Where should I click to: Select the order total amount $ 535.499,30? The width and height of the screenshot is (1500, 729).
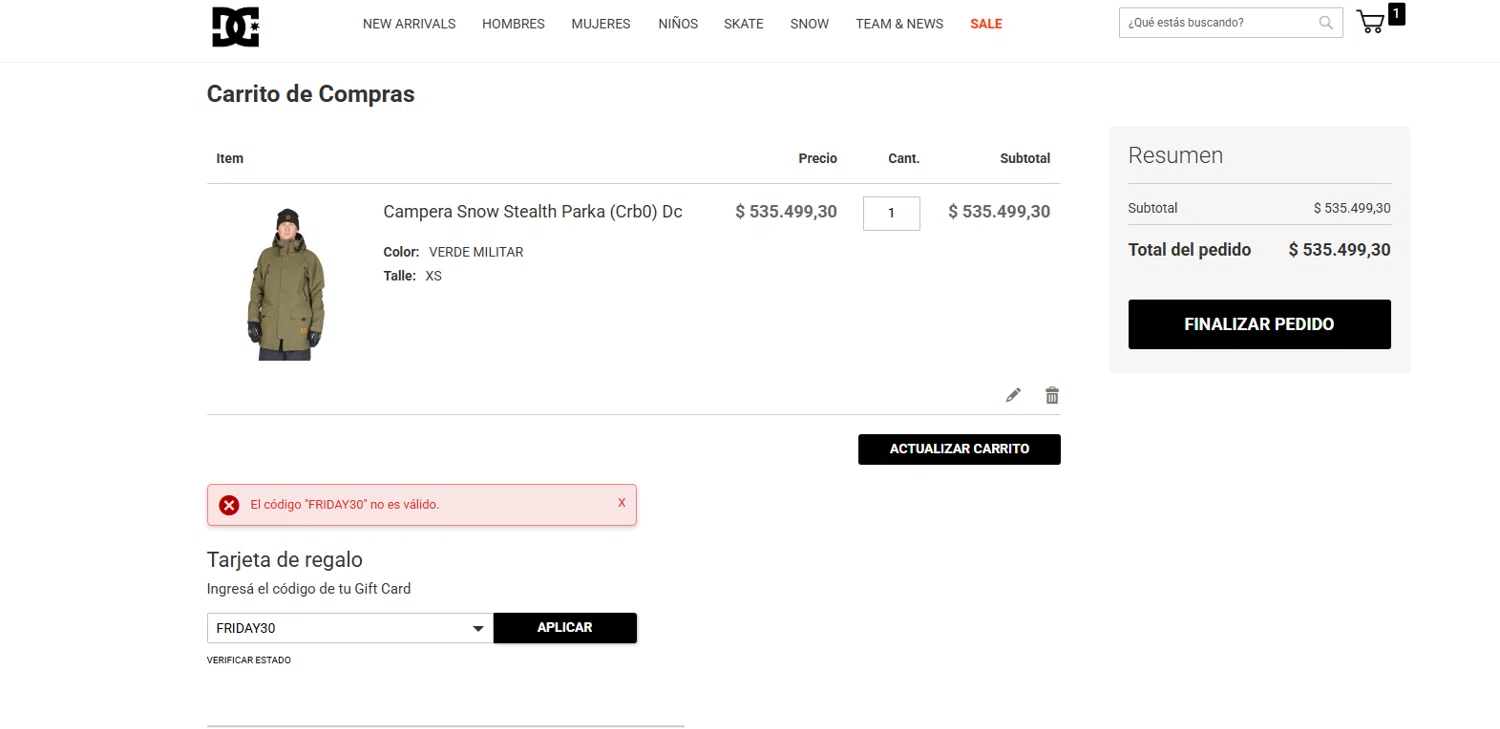pyautogui.click(x=1339, y=250)
